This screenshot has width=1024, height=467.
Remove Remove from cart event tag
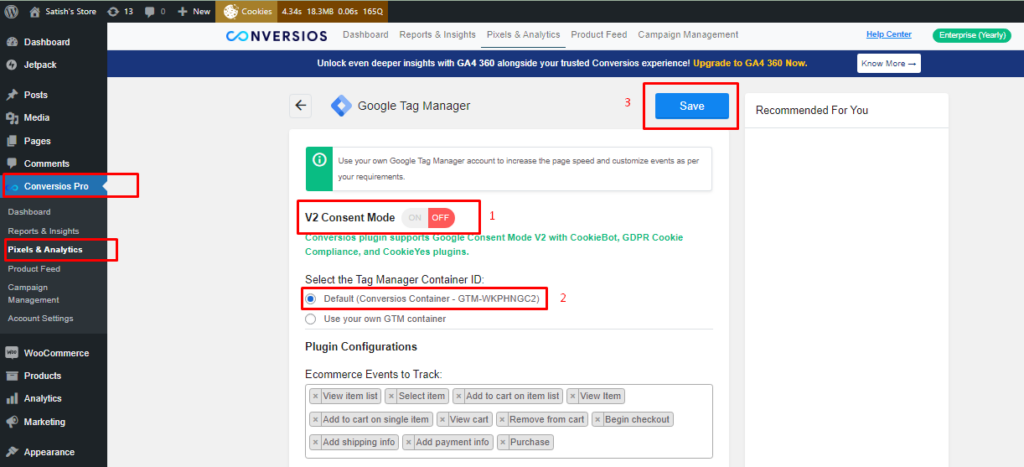pyautogui.click(x=502, y=419)
